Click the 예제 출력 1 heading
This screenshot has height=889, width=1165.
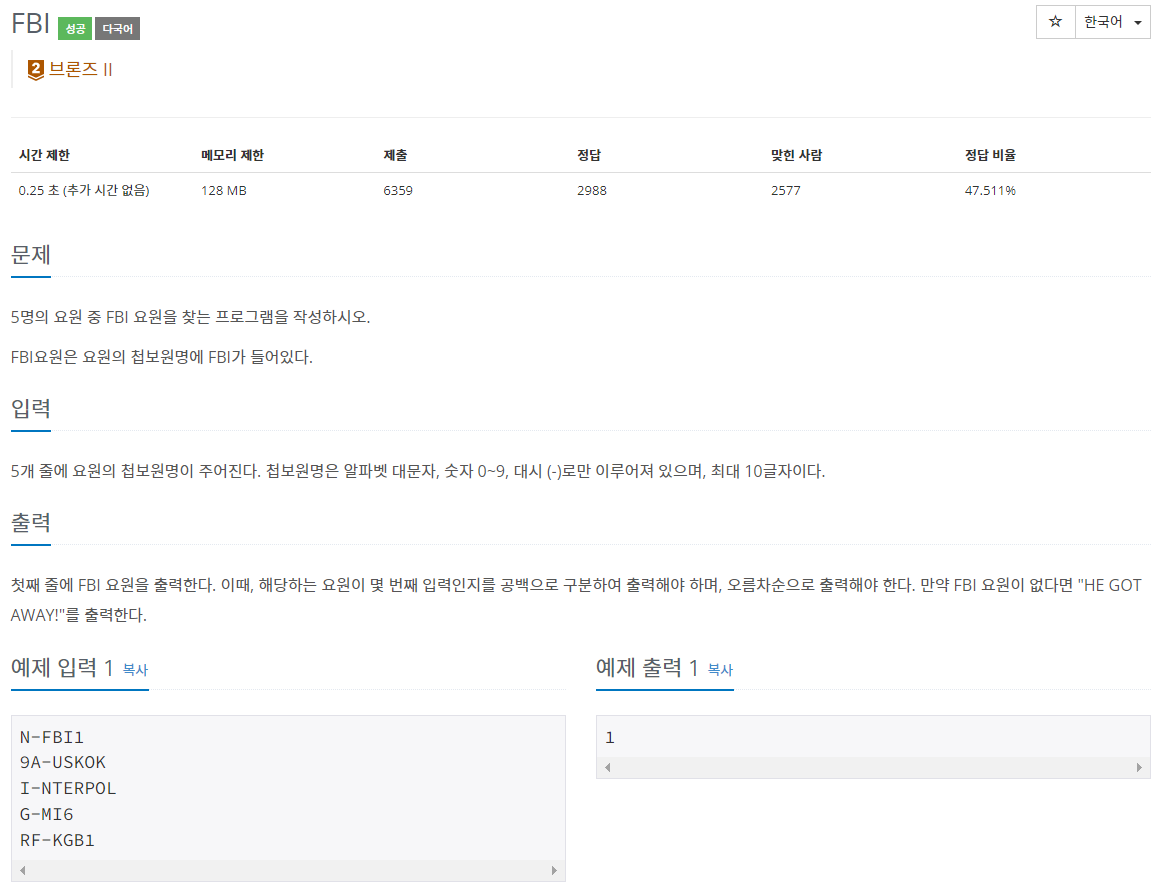pos(647,668)
